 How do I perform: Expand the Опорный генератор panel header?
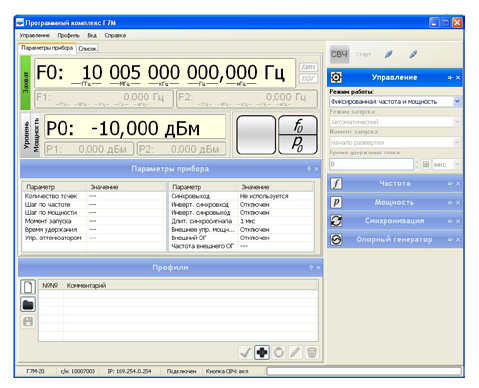tap(395, 239)
